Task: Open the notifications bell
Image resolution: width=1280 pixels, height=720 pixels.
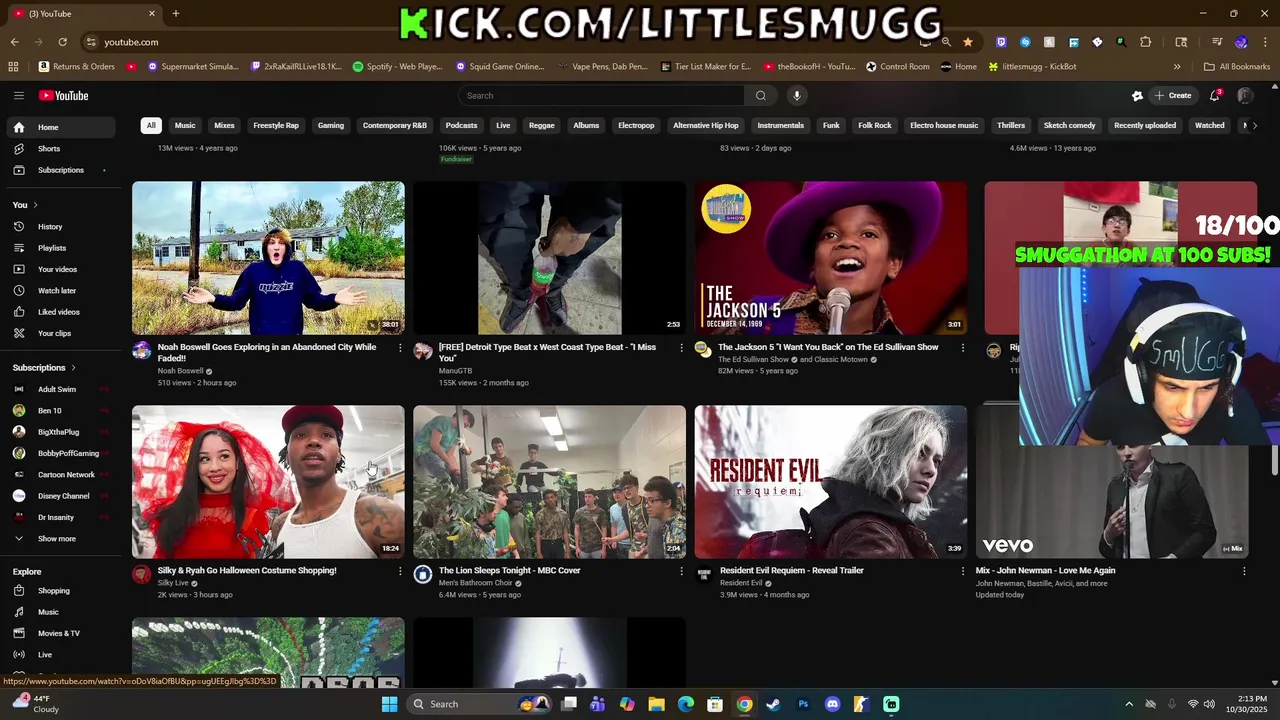Action: [1215, 96]
